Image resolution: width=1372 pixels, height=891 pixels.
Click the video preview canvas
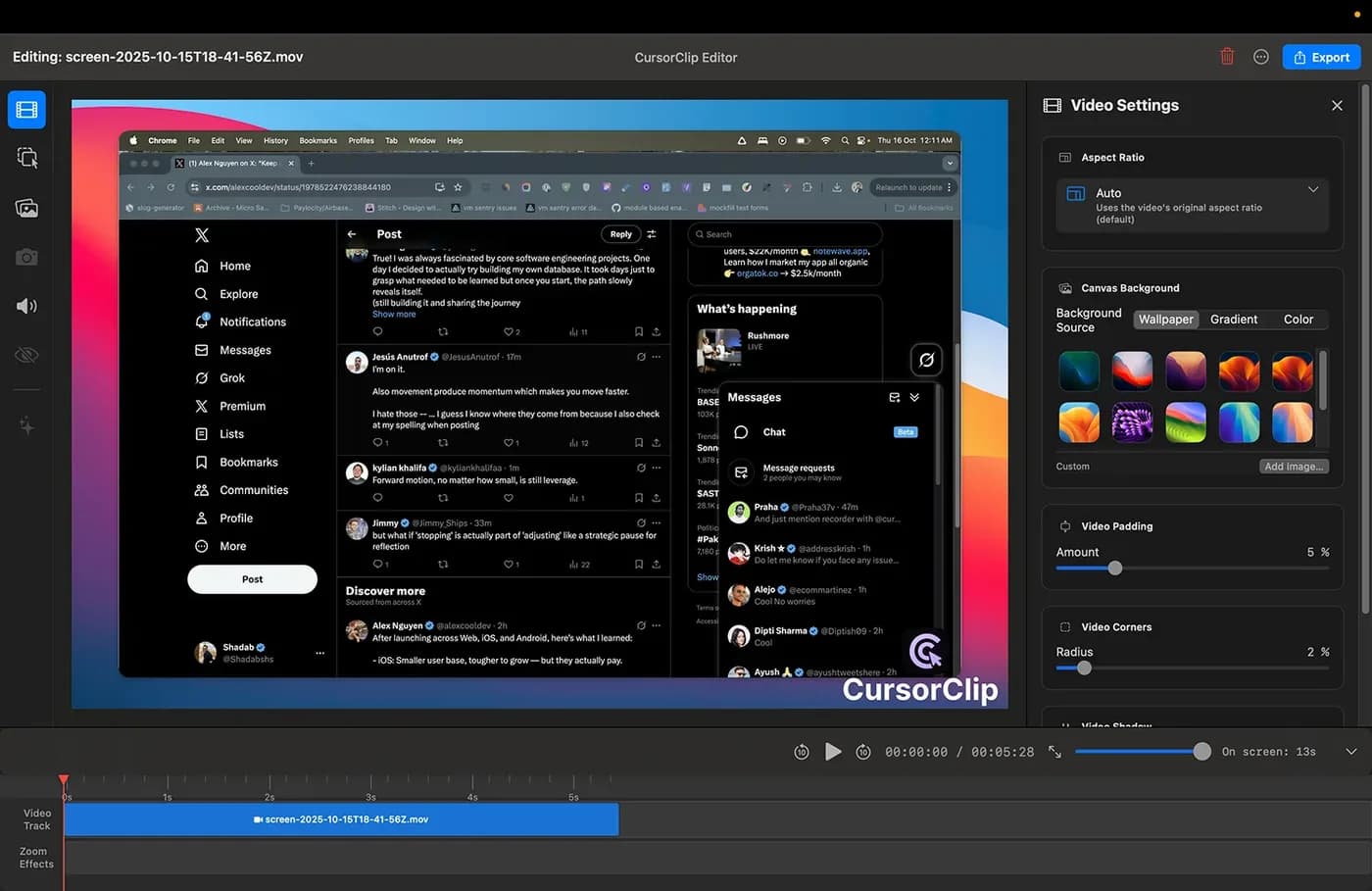coord(539,404)
